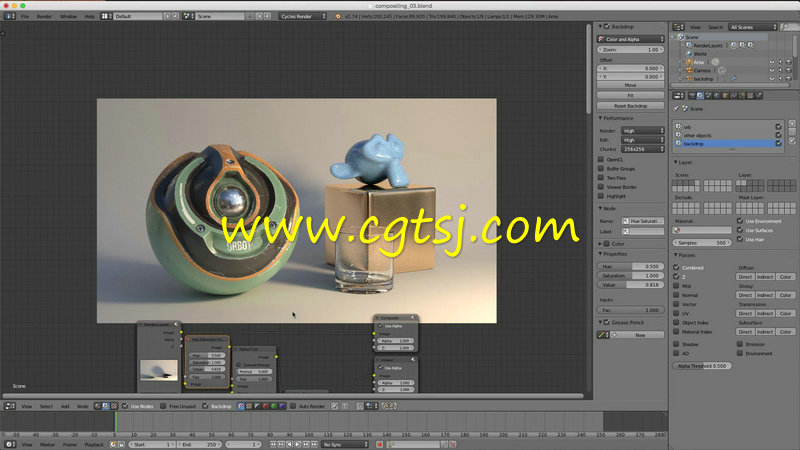This screenshot has height=450, width=800.
Task: Click the alpha channel backdrop icon
Action: [257, 406]
